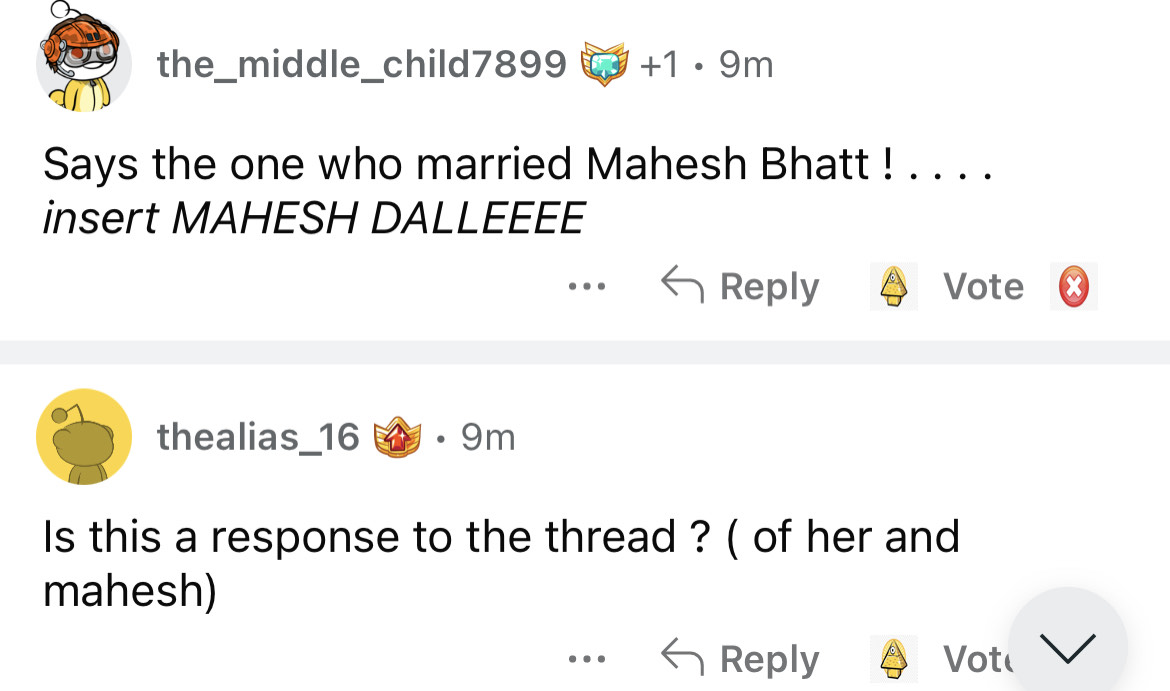The image size is (1170, 691).
Task: Open thealias_16's yellow avatar
Action: [x=83, y=437]
